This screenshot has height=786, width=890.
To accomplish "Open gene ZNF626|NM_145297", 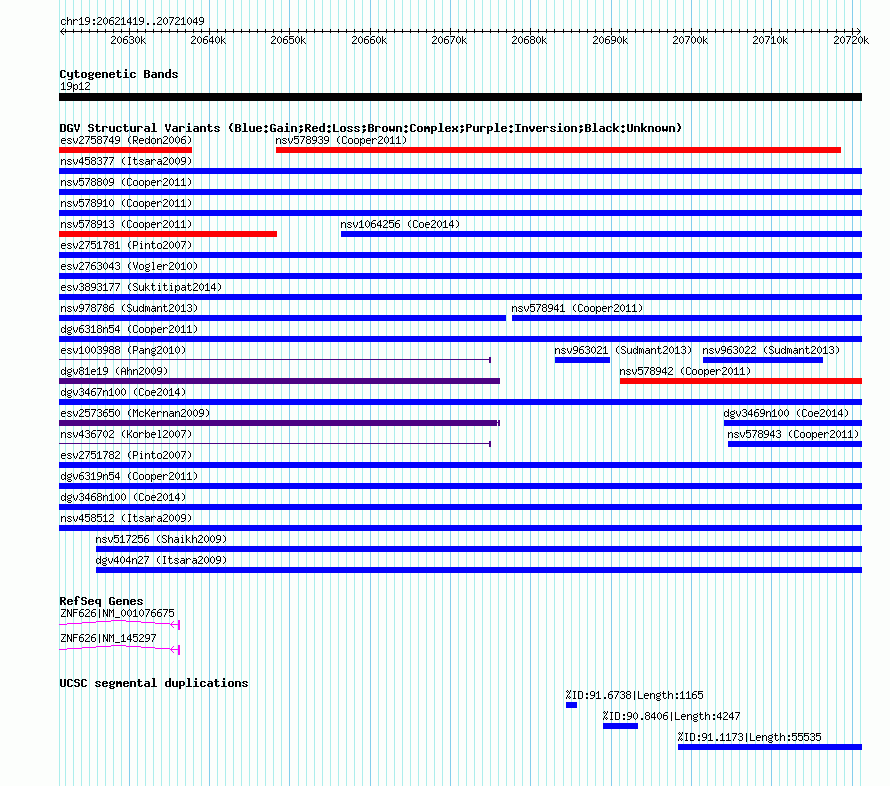I will (x=108, y=638).
